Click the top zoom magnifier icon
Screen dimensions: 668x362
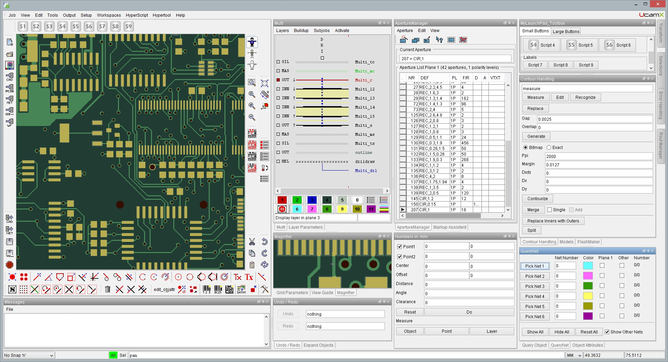coord(252,83)
